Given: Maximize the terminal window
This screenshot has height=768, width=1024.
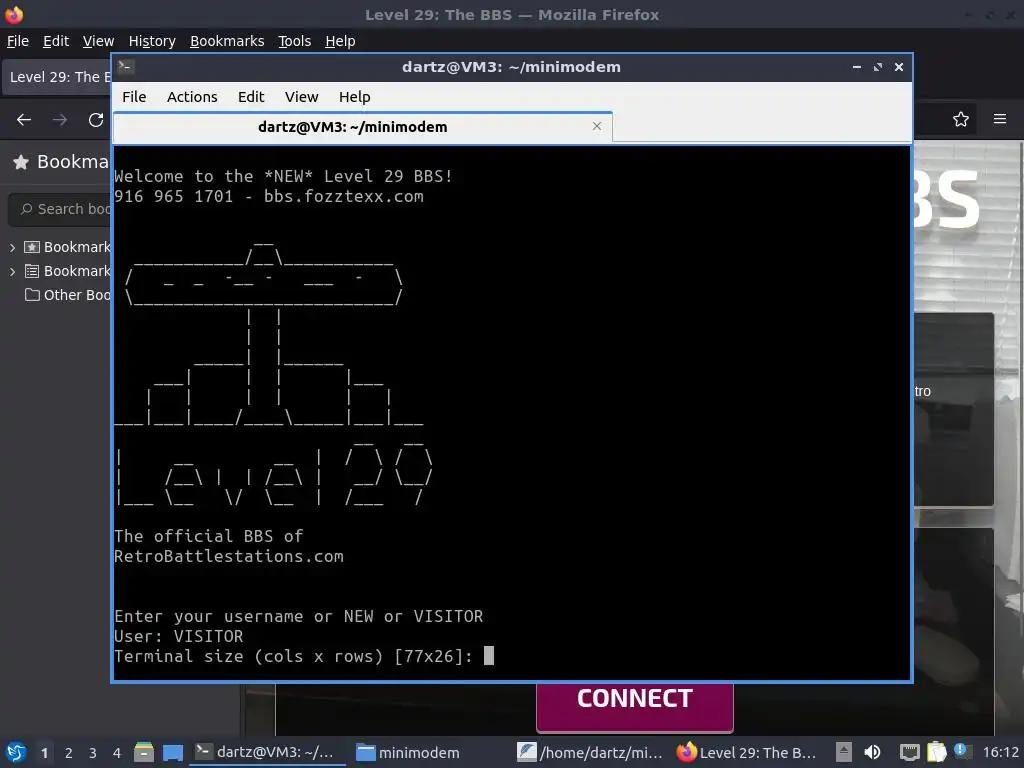Looking at the screenshot, I should click(878, 67).
